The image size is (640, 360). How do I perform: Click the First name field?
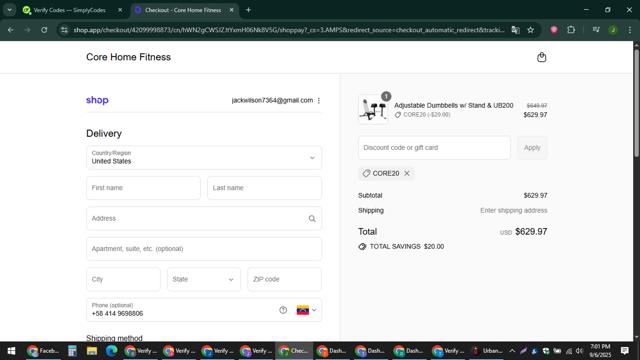(143, 188)
